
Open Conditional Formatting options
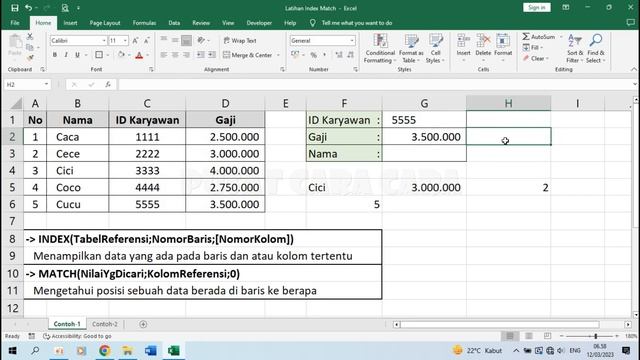pyautogui.click(x=380, y=49)
